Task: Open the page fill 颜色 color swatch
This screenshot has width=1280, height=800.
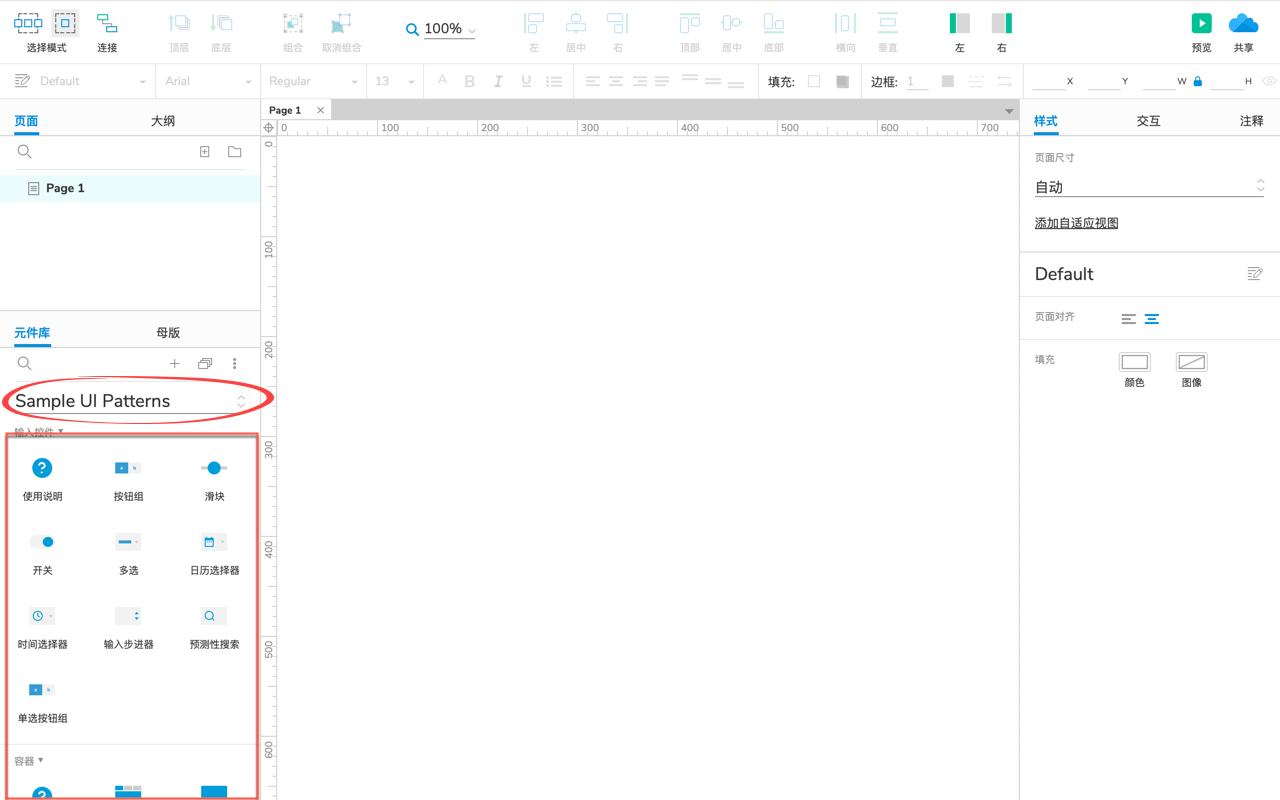Action: (x=1134, y=362)
